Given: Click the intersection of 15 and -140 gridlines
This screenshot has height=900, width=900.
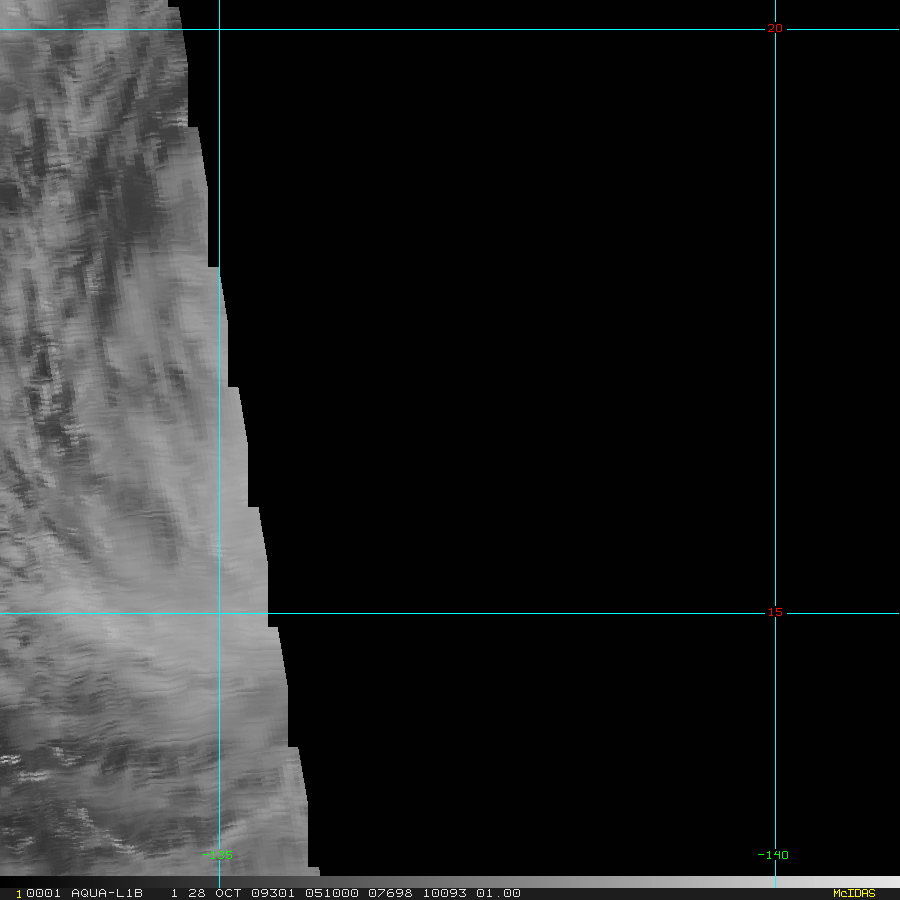Looking at the screenshot, I should pos(775,614).
